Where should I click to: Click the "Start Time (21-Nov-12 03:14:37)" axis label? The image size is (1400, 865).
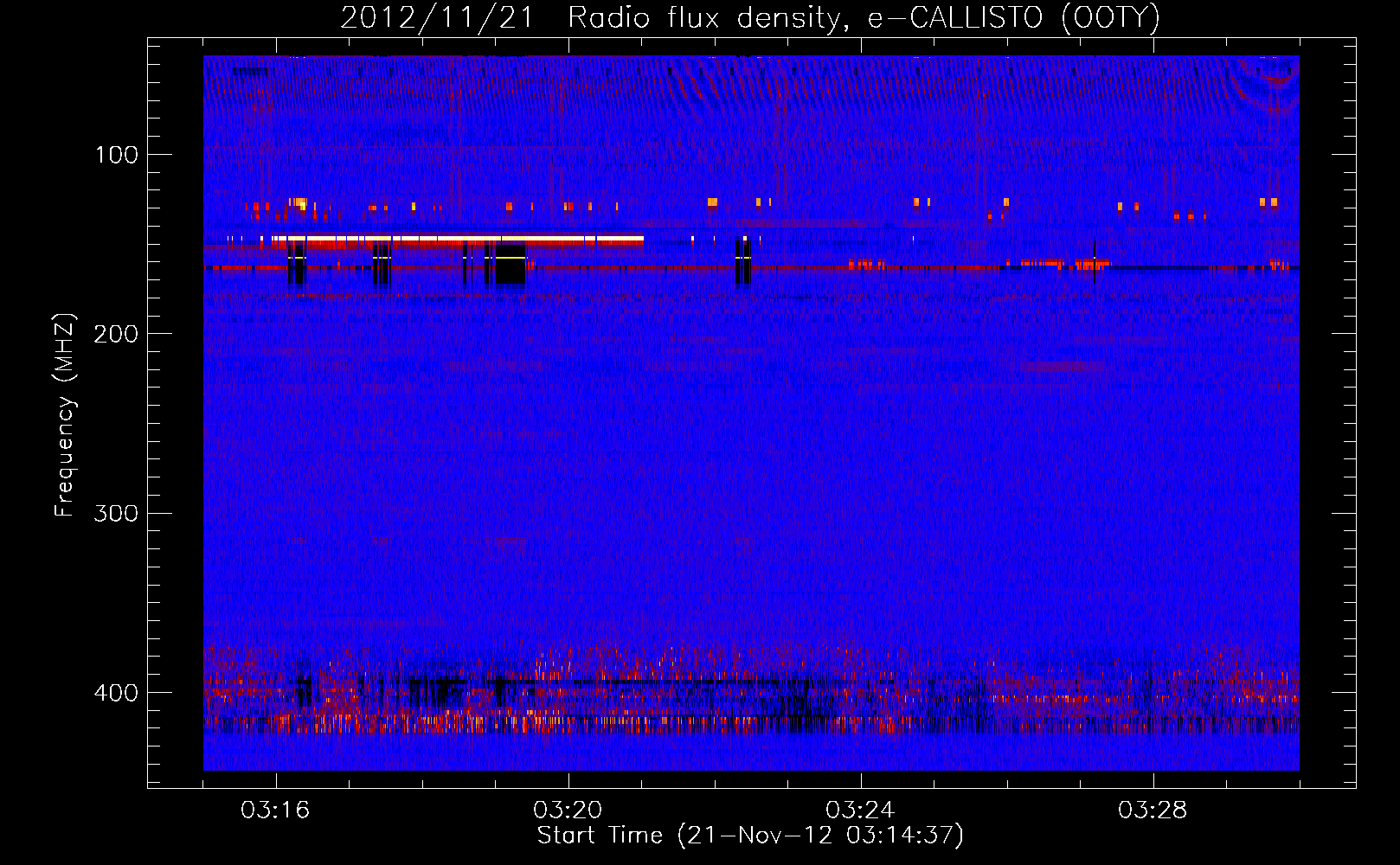tap(750, 836)
